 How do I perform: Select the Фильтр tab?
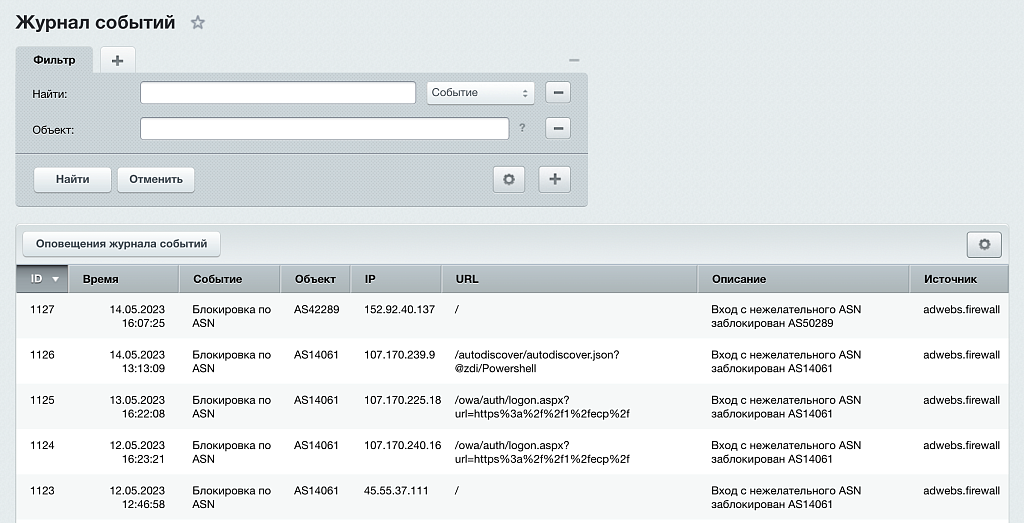[54, 60]
